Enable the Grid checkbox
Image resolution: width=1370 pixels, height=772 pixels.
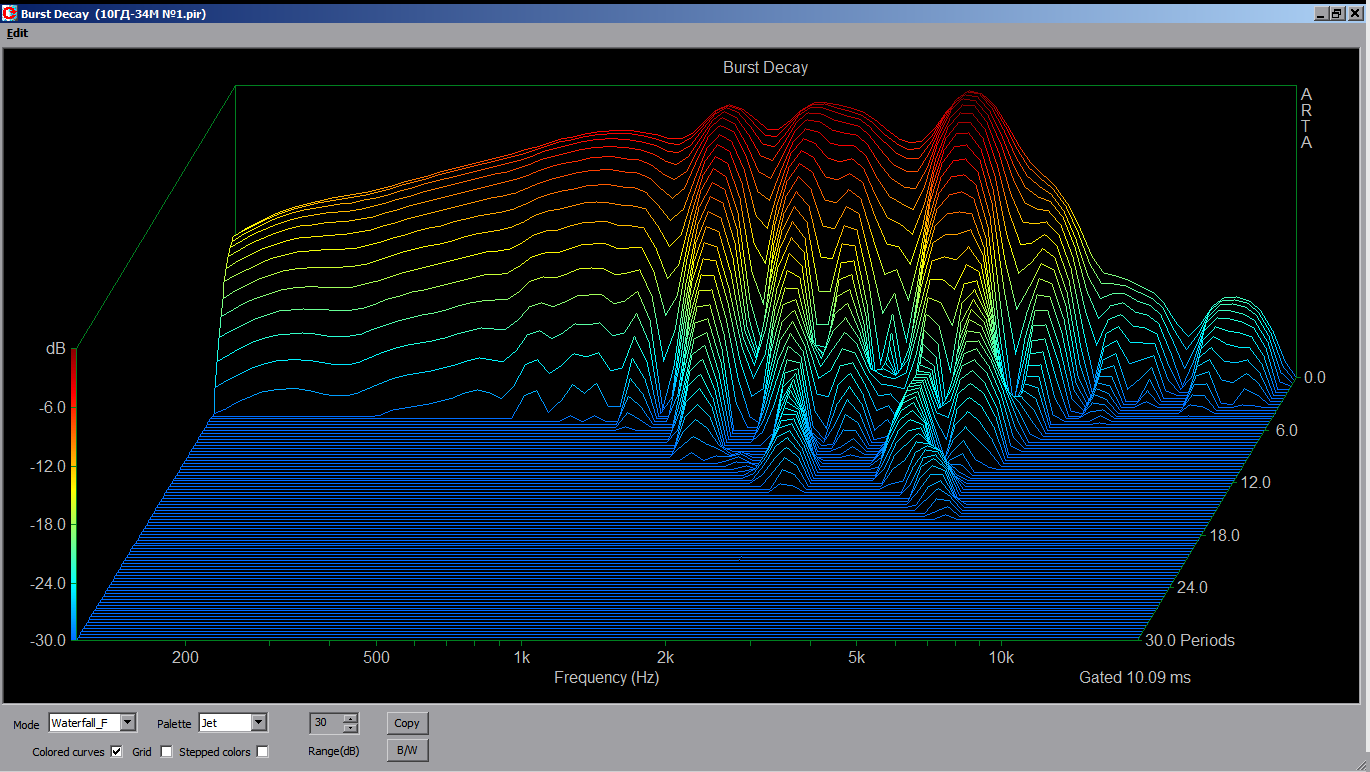tap(166, 751)
